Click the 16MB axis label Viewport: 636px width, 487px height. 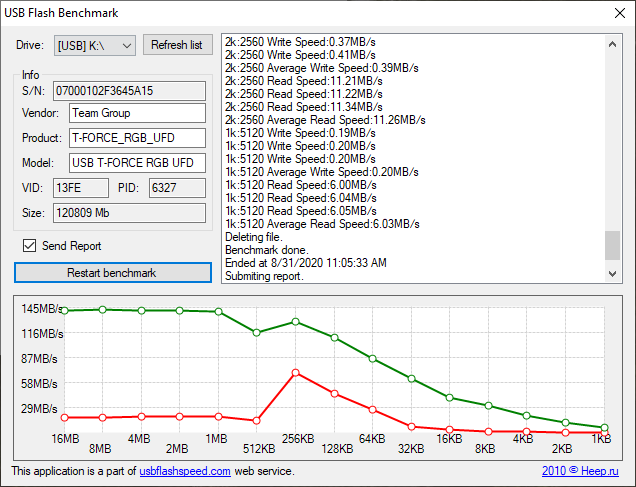coord(65,438)
